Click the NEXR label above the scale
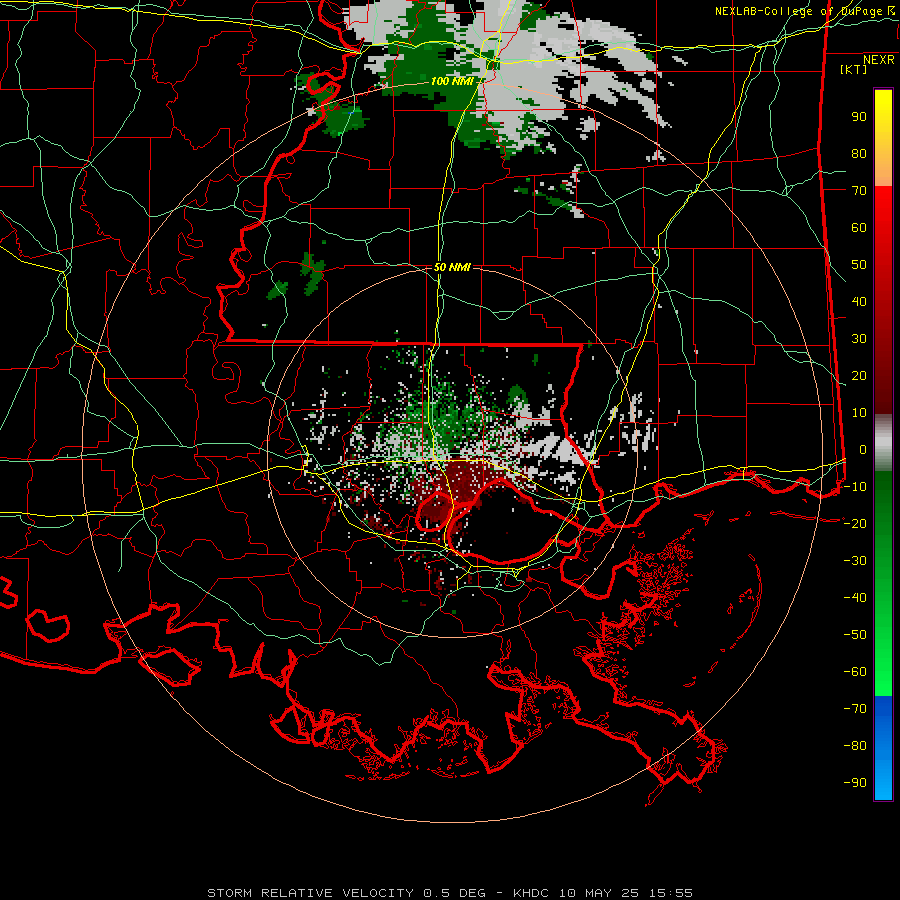 878,60
